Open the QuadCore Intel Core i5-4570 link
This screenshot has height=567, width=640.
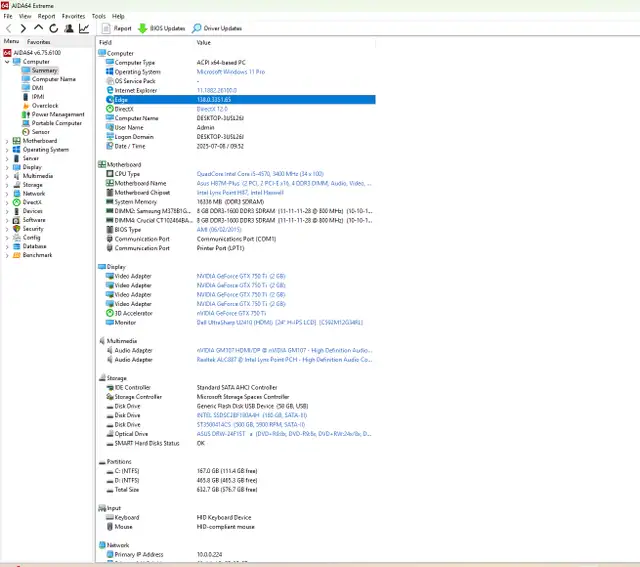coord(260,174)
